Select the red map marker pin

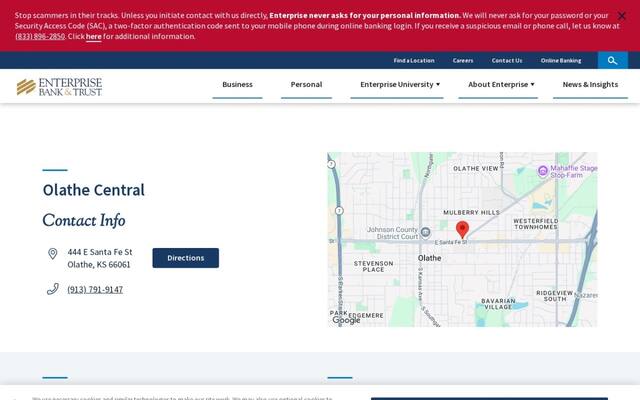(x=462, y=230)
